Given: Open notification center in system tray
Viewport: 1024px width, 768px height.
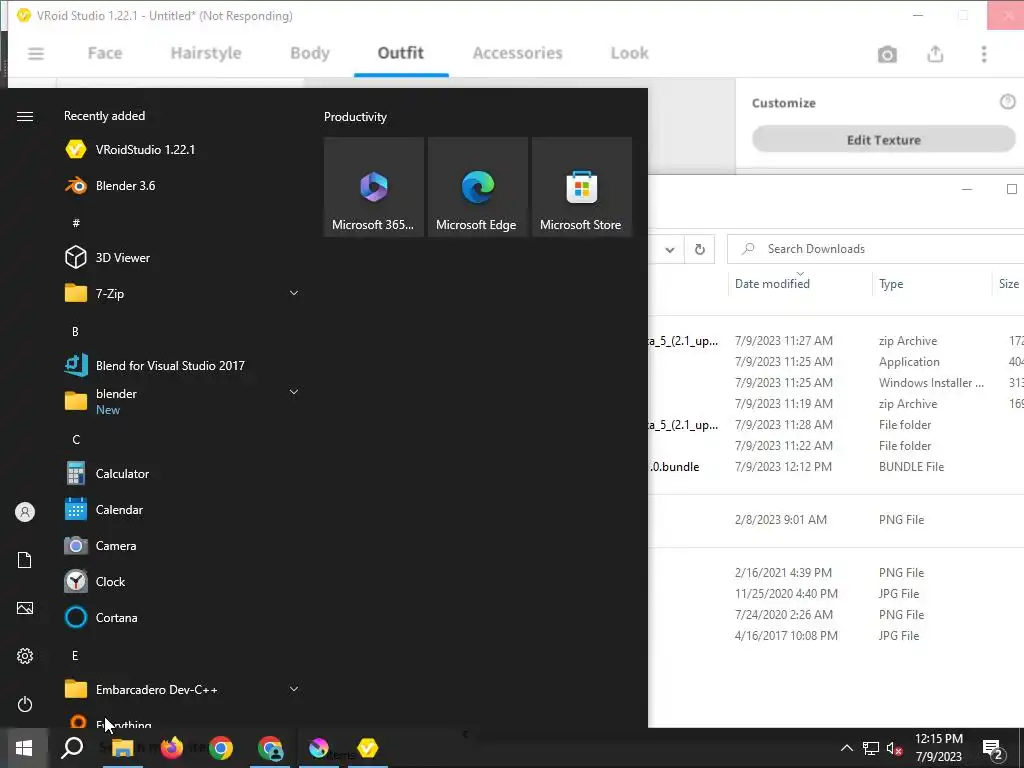Looking at the screenshot, I should click(x=993, y=748).
